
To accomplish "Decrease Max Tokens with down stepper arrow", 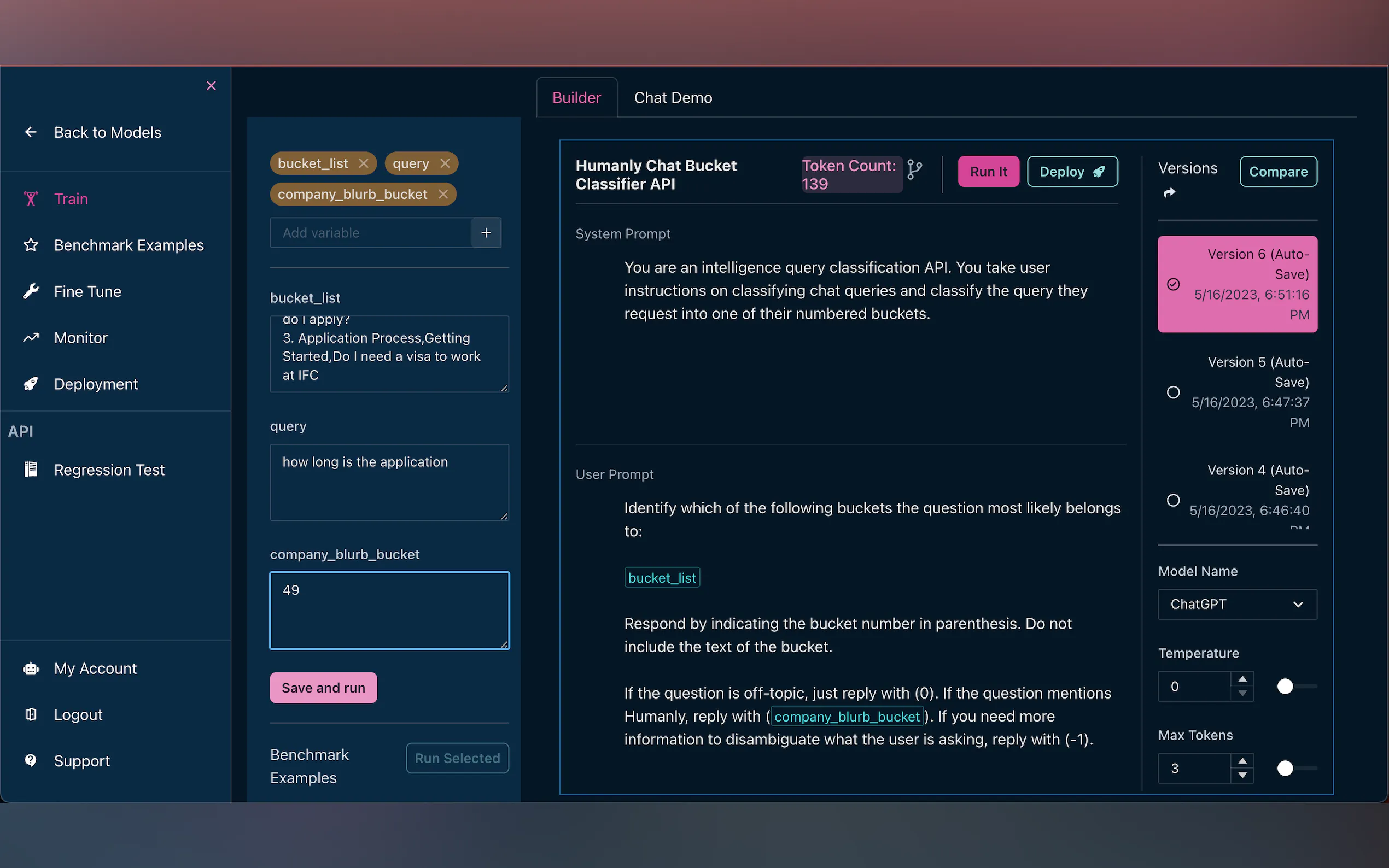I will pos(1242,776).
